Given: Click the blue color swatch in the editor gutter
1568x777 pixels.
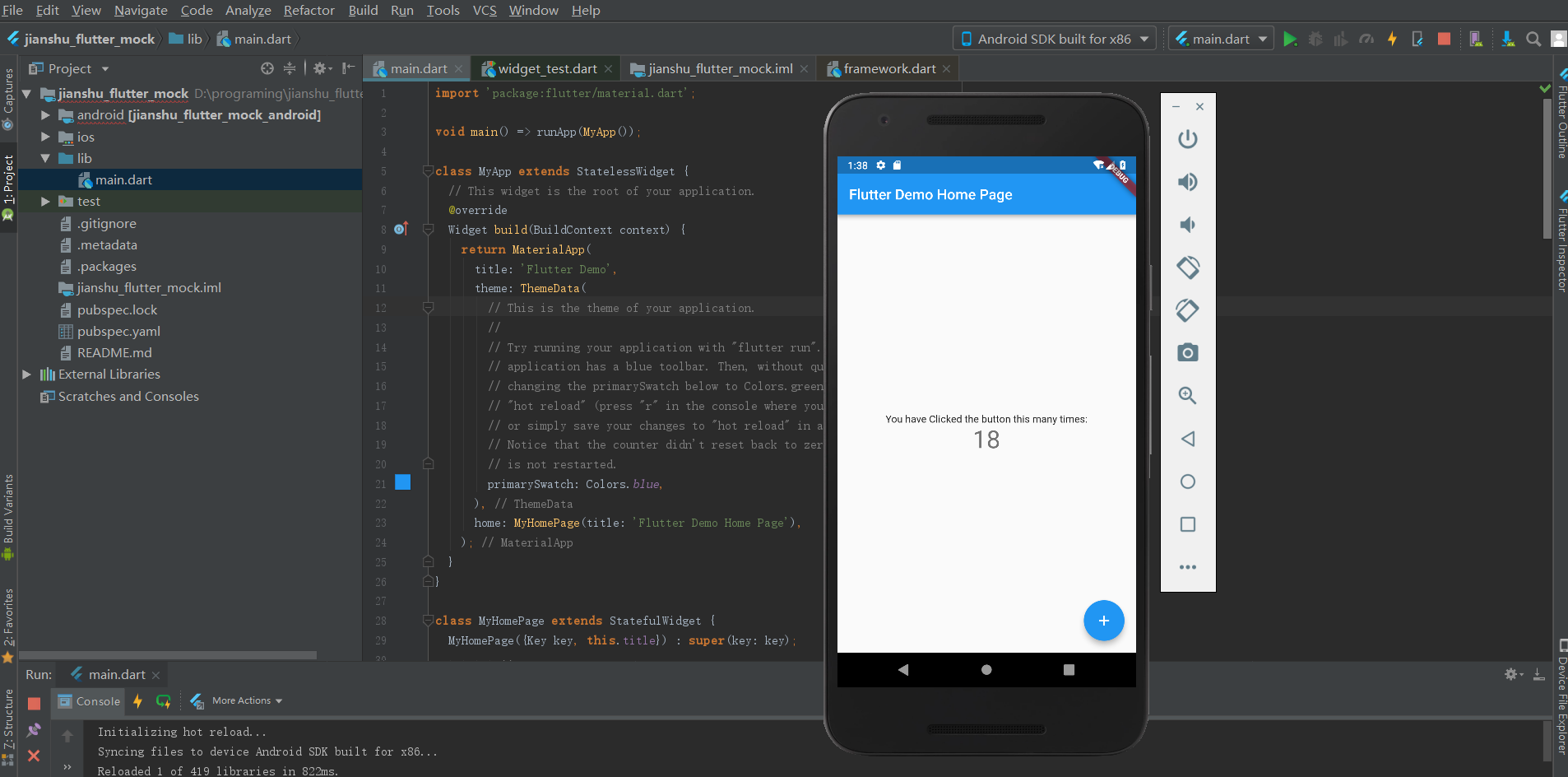Looking at the screenshot, I should [403, 482].
